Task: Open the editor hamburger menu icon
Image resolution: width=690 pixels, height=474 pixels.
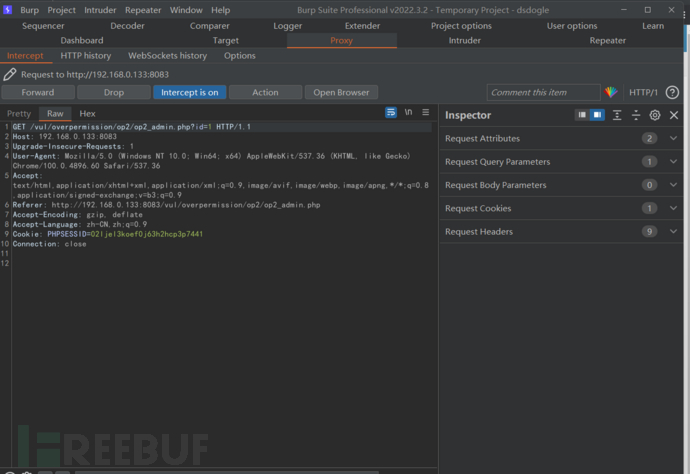Action: (x=426, y=112)
